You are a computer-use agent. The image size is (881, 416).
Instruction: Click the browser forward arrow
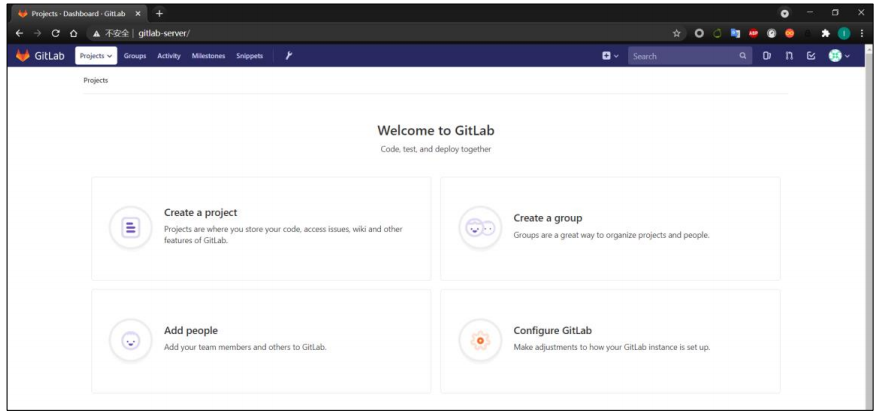38,33
